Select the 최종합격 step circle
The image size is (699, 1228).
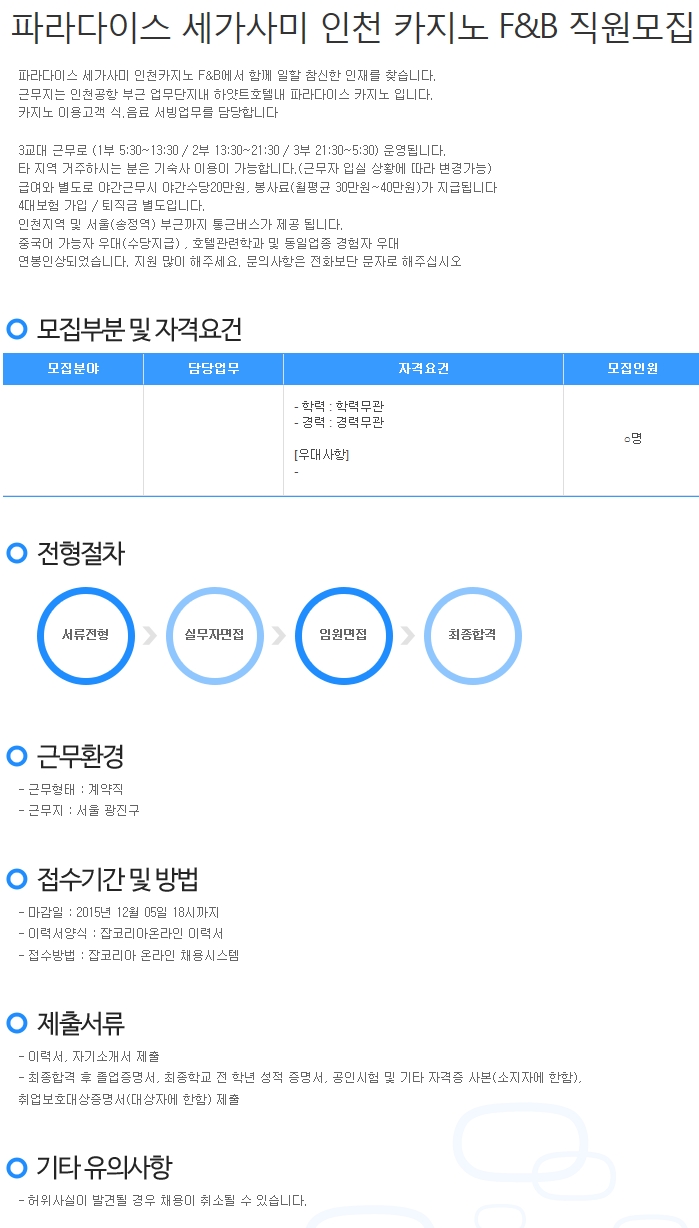point(472,636)
